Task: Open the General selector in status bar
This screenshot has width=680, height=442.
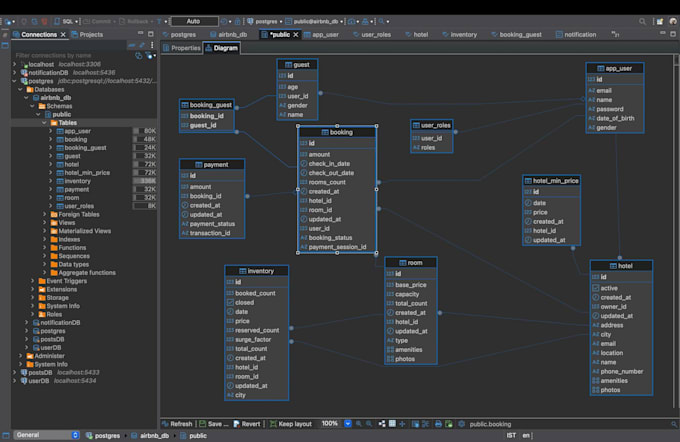Action: coord(46,435)
